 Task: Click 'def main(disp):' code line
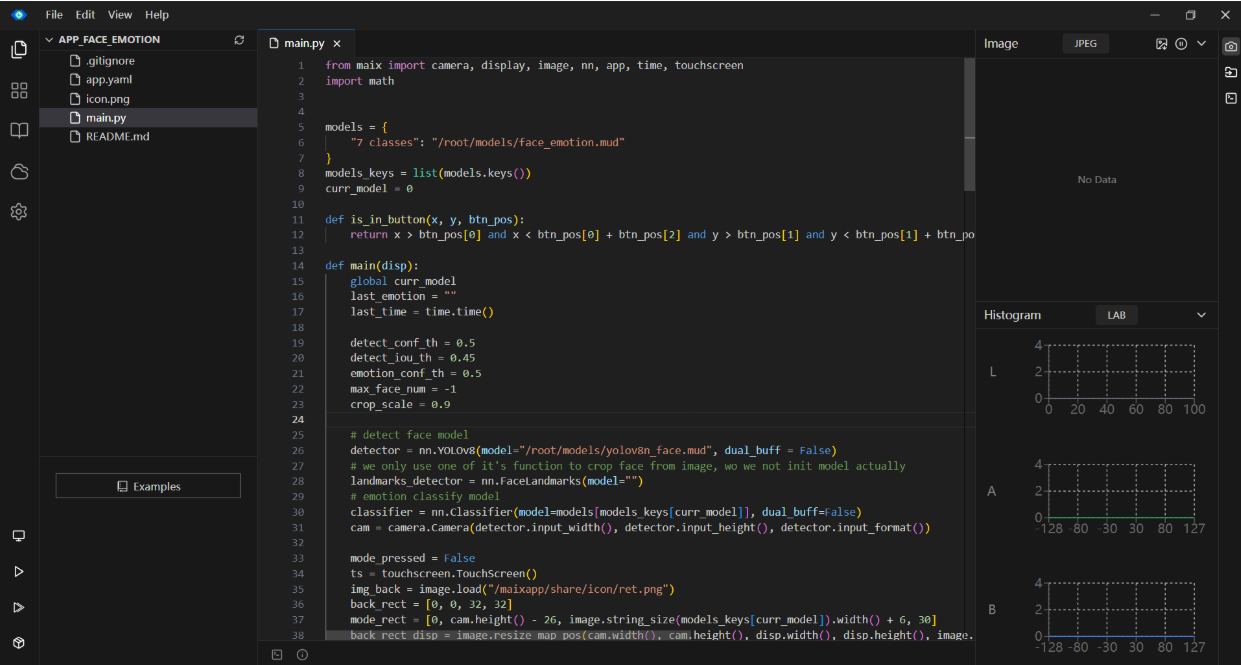372,266
